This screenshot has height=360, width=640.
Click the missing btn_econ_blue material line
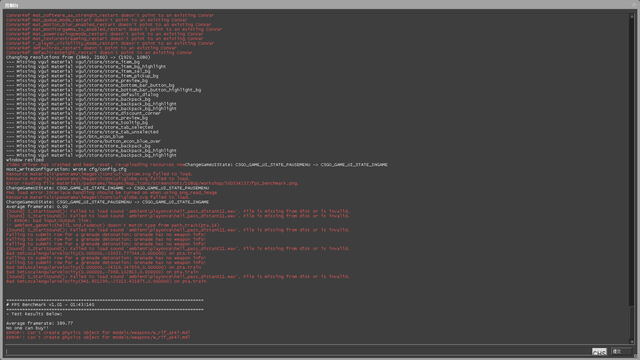64,137
